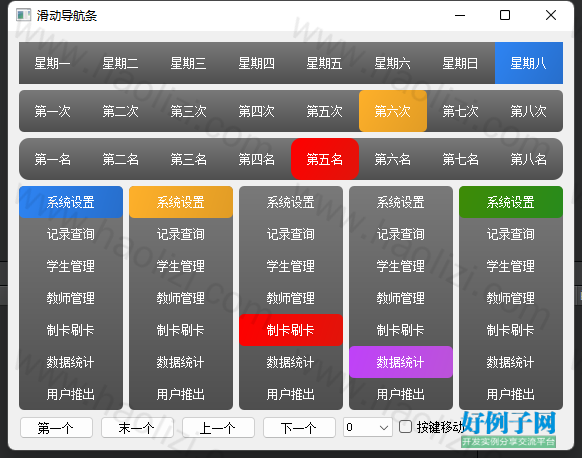
Task: Select blue 系统设置 in first vertical list
Action: click(71, 202)
